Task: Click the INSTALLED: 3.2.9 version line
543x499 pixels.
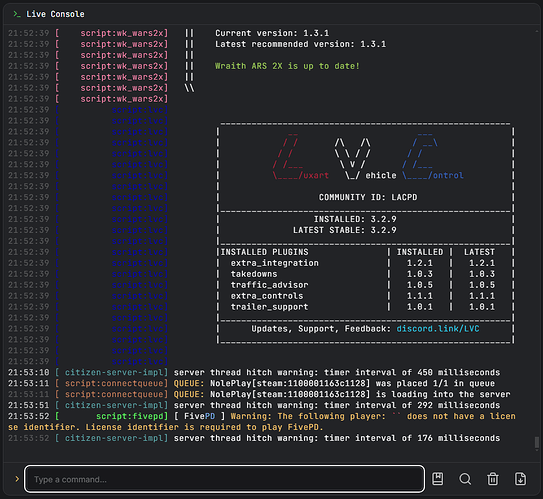Action: 355,219
